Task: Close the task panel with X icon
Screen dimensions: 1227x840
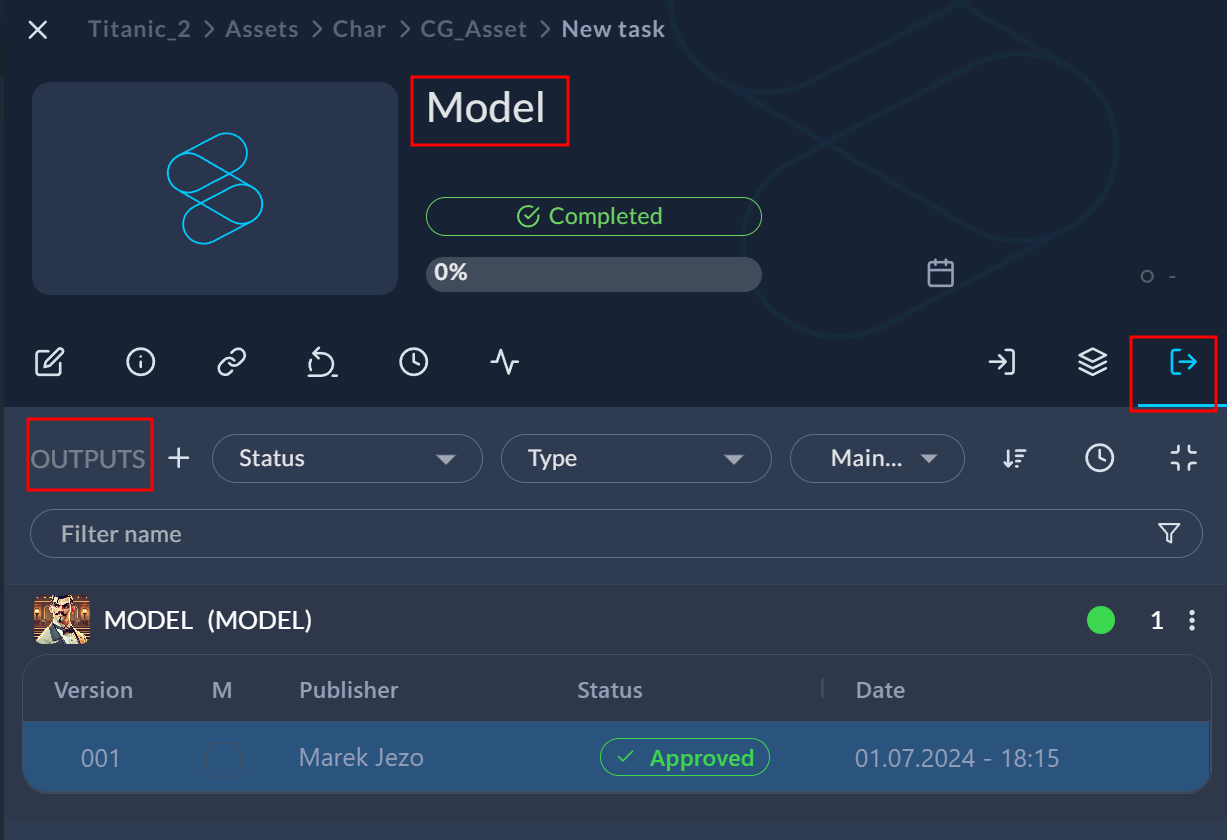Action: tap(38, 30)
